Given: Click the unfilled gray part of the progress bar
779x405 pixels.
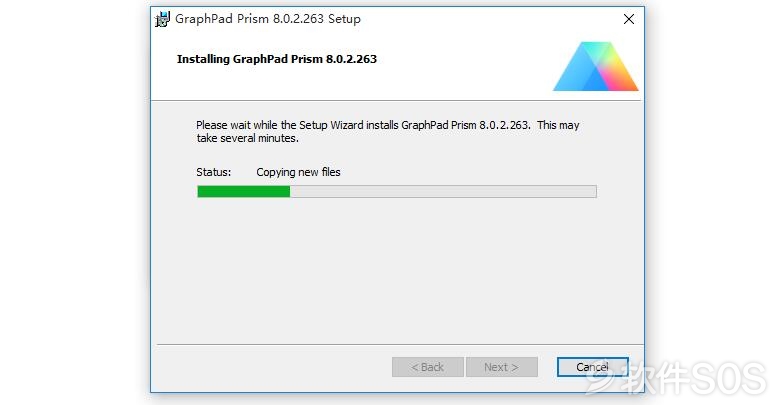Looking at the screenshot, I should tap(443, 191).
